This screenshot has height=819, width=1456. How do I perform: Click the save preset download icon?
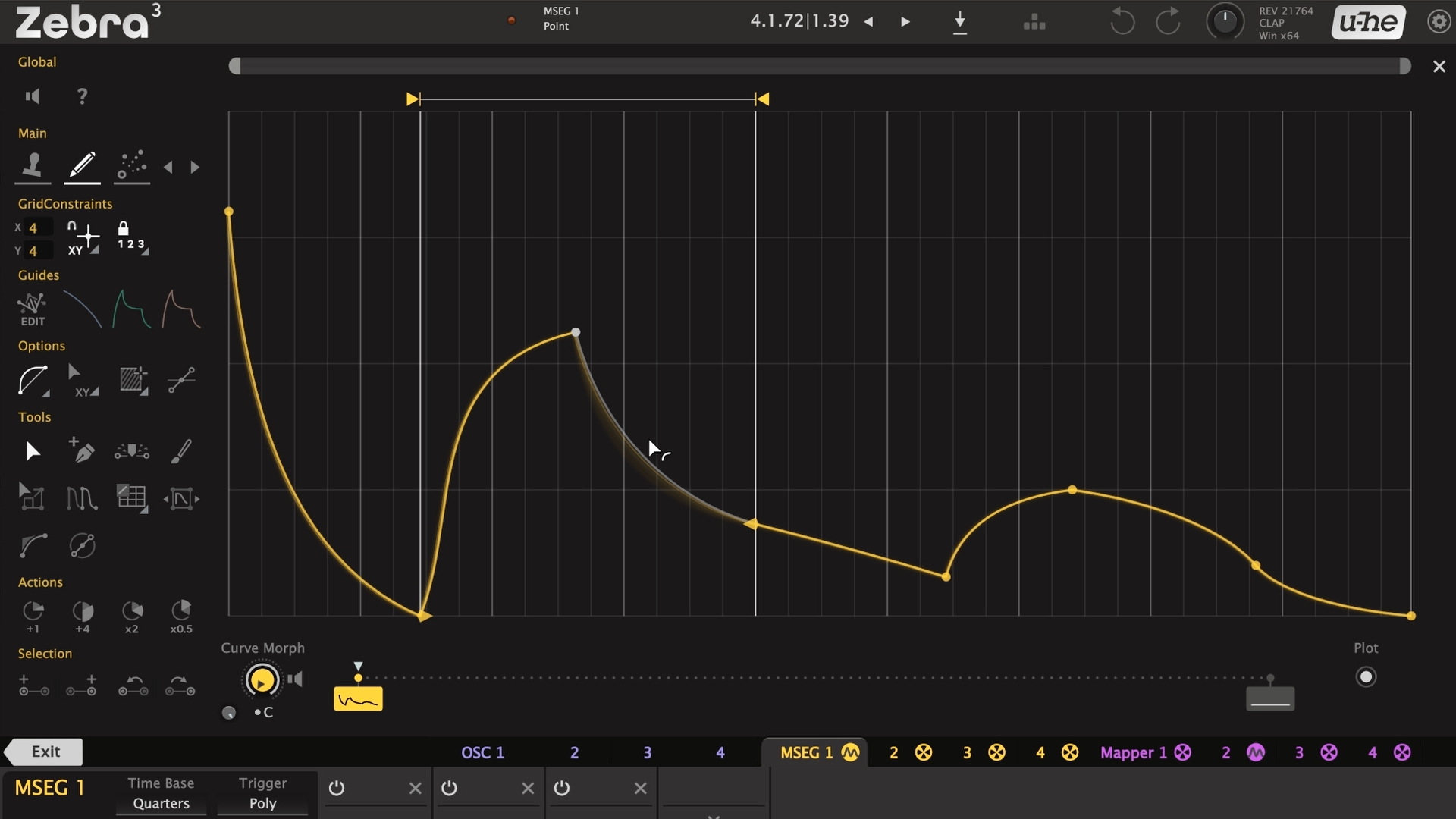(960, 22)
